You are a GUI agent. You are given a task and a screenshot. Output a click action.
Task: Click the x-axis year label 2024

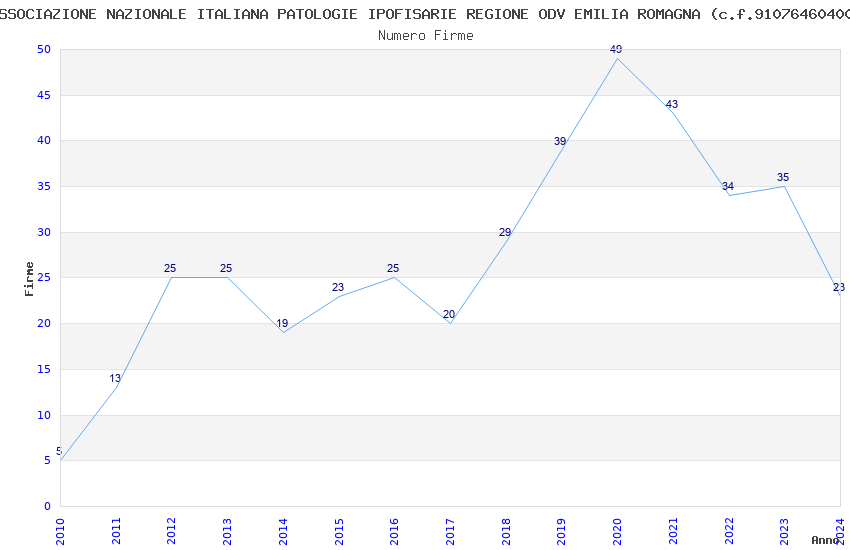pyautogui.click(x=840, y=531)
